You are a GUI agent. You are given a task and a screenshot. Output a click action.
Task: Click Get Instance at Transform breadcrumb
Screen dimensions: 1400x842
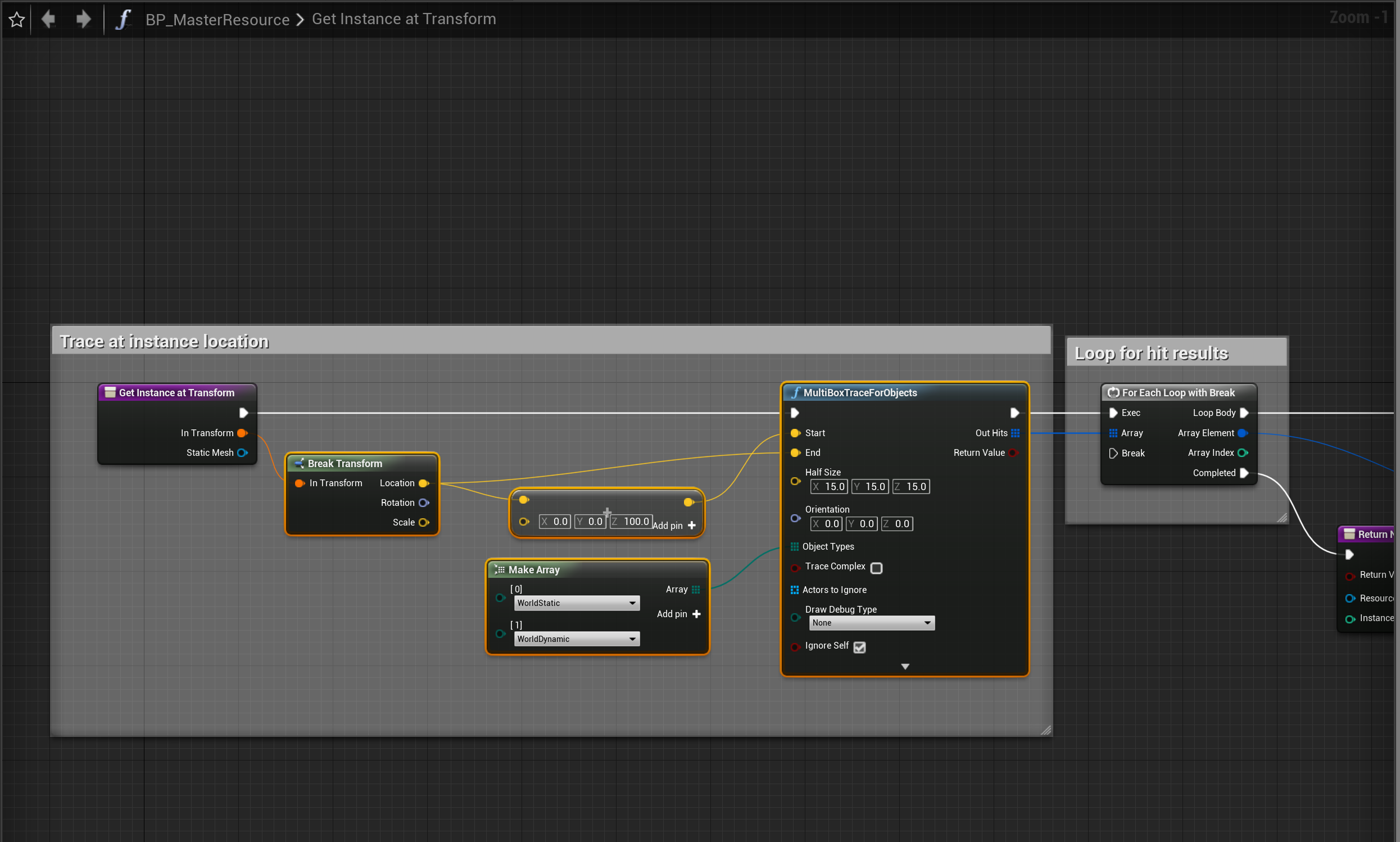pyautogui.click(x=404, y=19)
